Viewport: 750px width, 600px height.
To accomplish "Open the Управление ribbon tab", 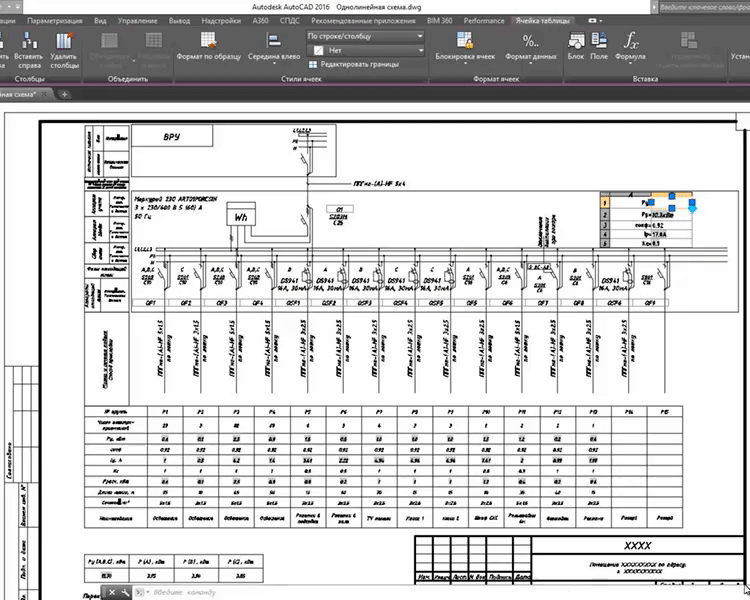I will 137,21.
